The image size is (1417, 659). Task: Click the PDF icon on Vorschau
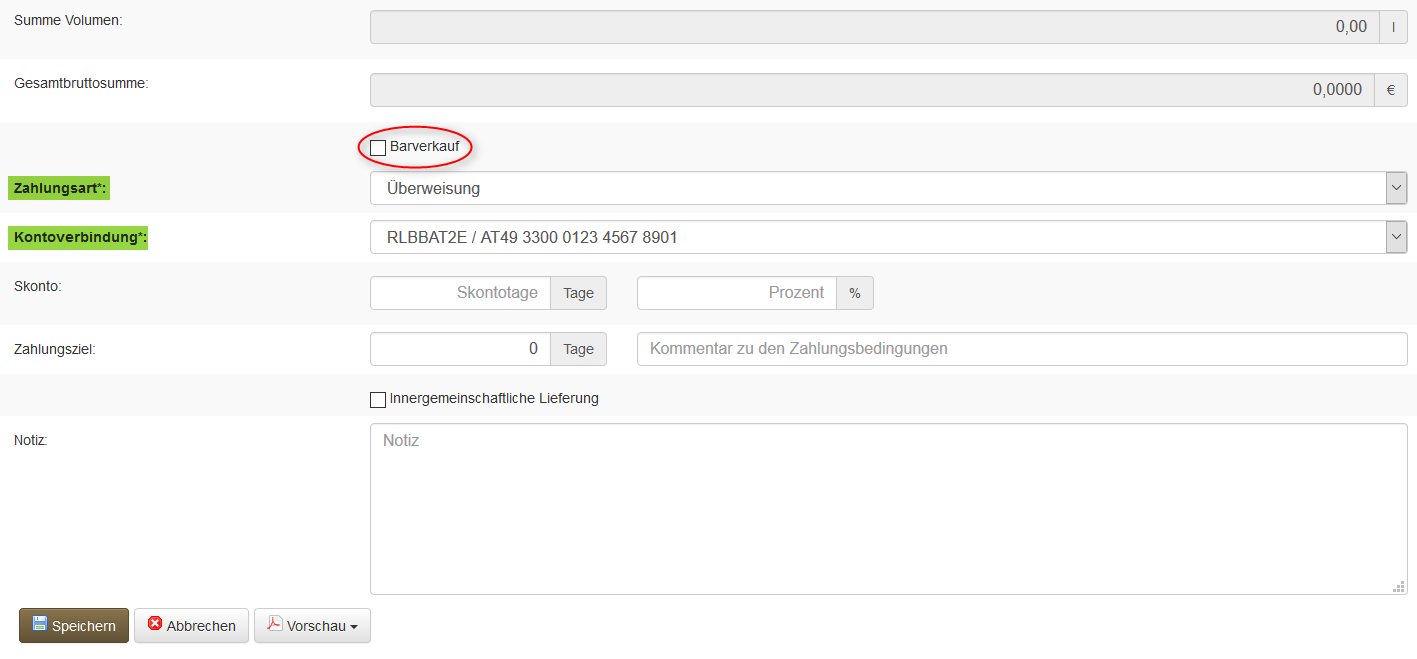274,624
